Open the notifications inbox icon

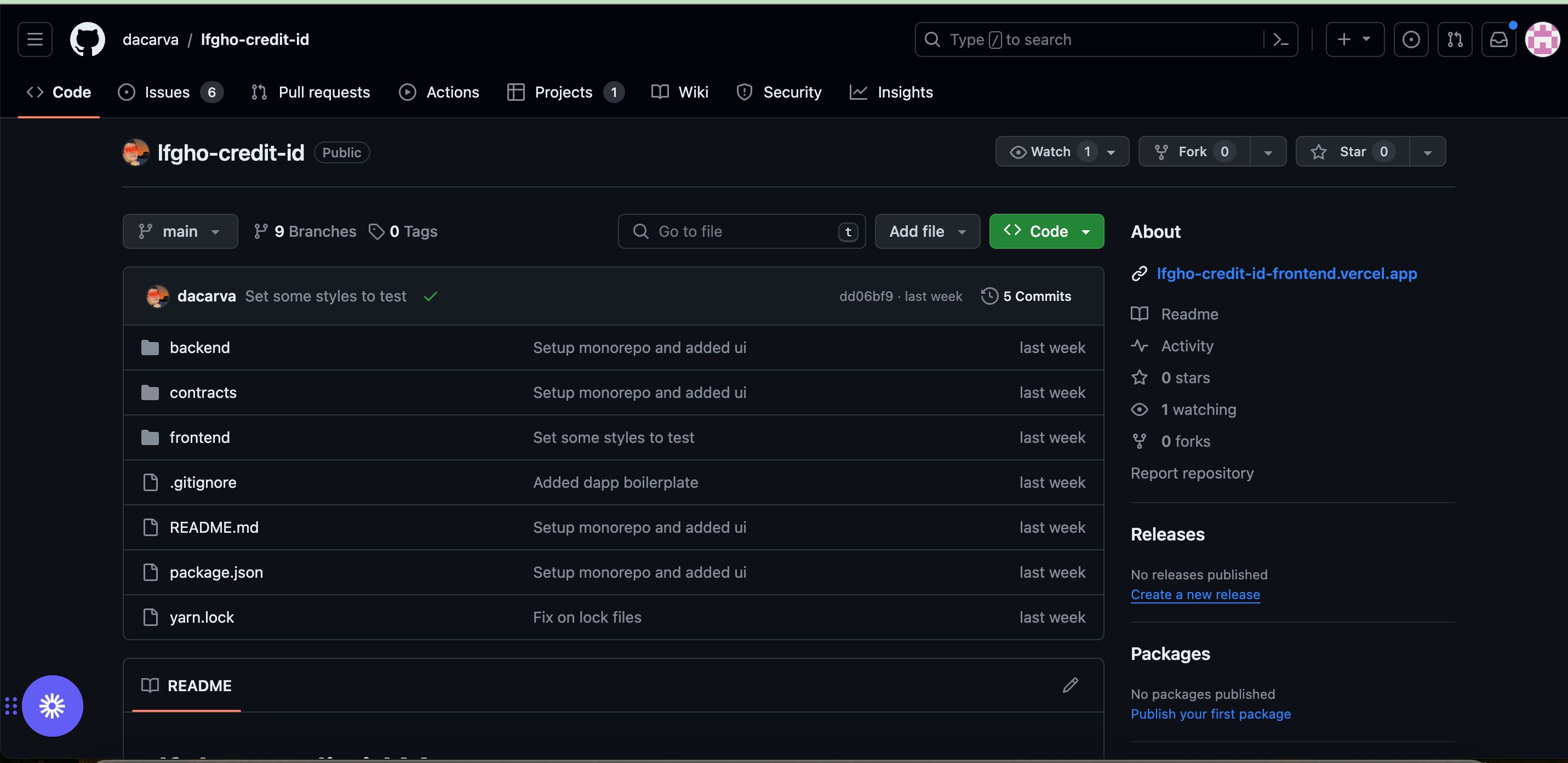pos(1498,39)
